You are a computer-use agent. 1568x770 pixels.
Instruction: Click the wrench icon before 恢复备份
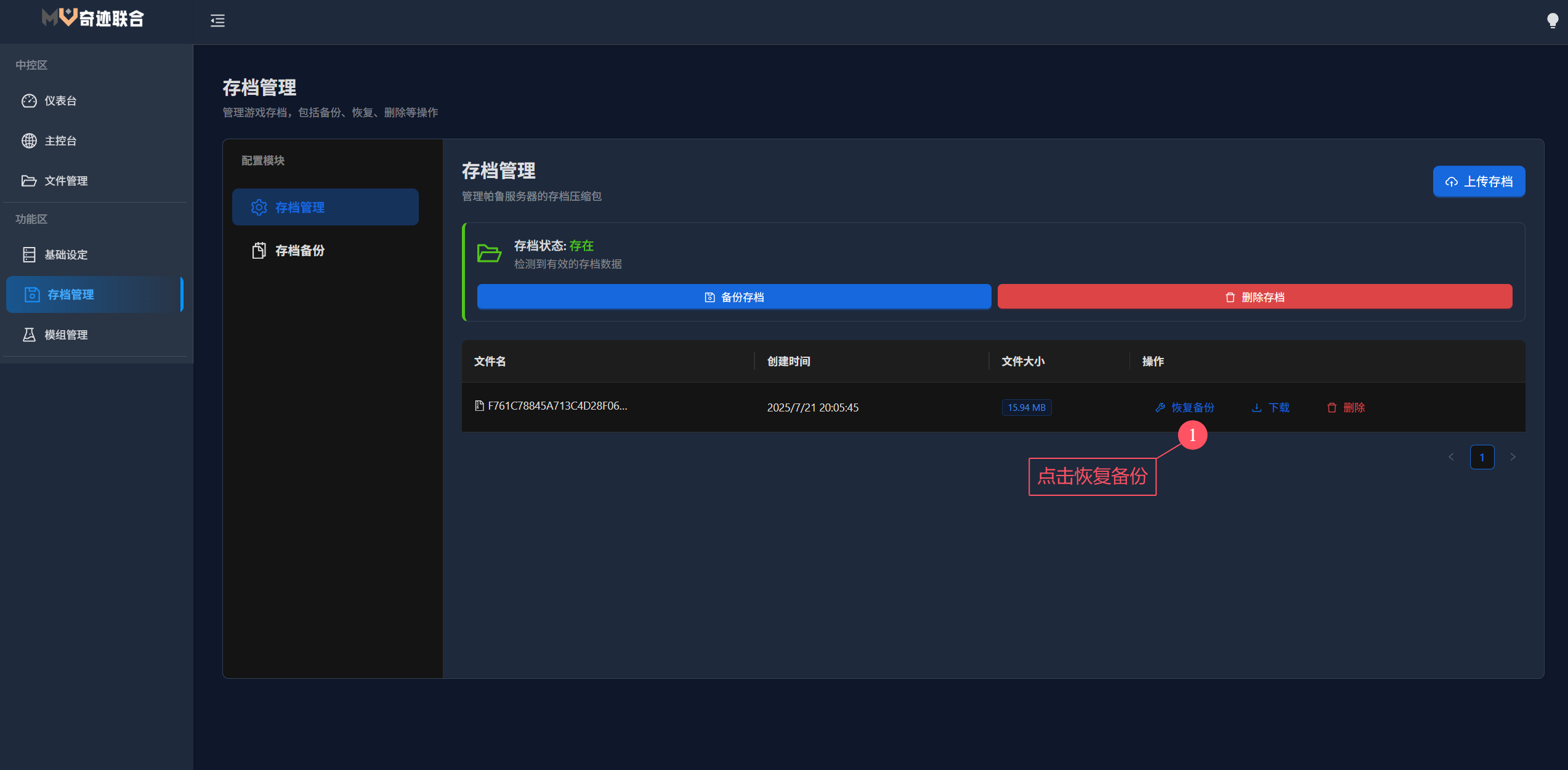[1160, 408]
